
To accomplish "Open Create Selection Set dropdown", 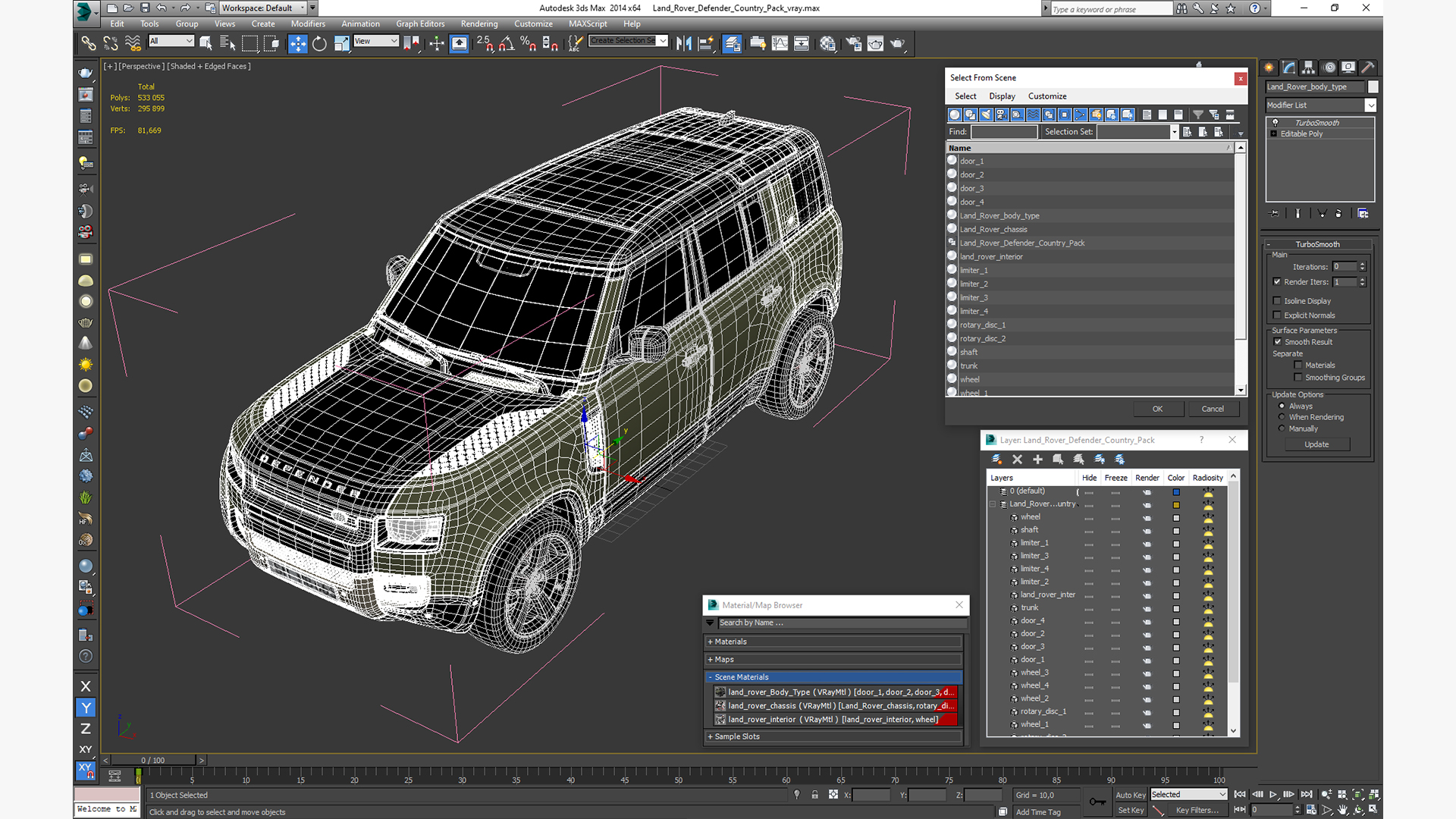I will click(x=663, y=41).
